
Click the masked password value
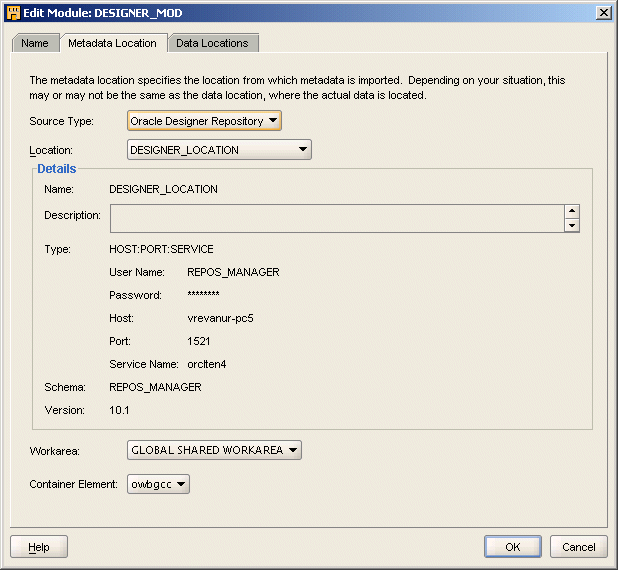pyautogui.click(x=203, y=294)
